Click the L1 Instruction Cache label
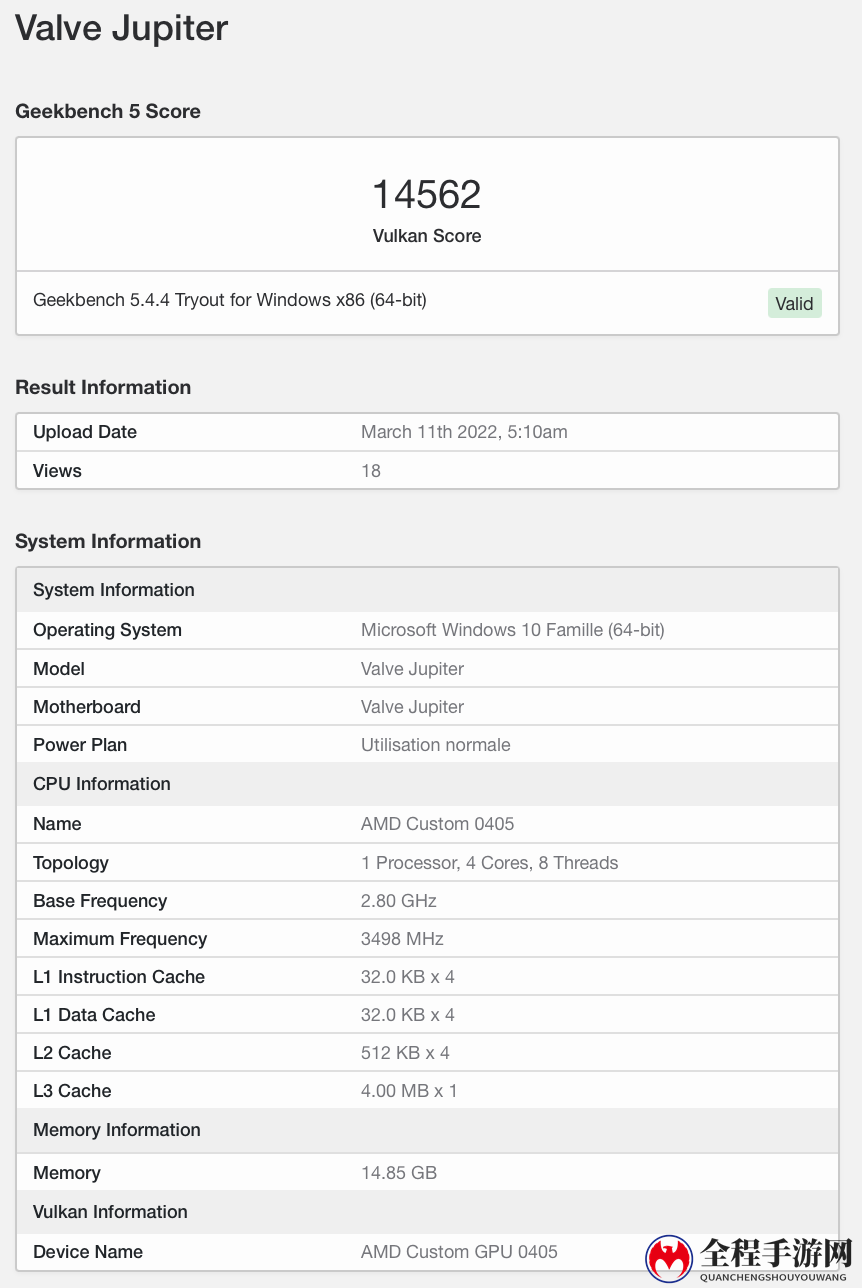 tap(119, 977)
